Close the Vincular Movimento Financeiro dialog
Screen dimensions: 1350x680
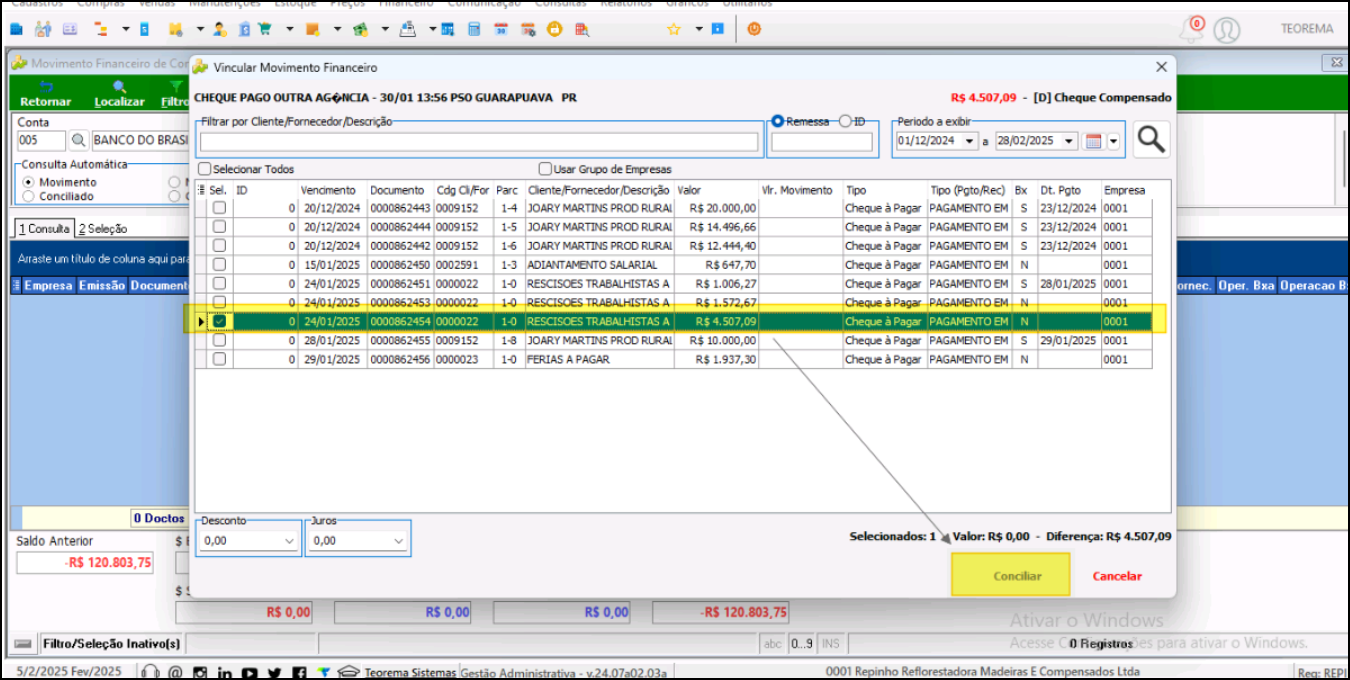coord(1161,67)
